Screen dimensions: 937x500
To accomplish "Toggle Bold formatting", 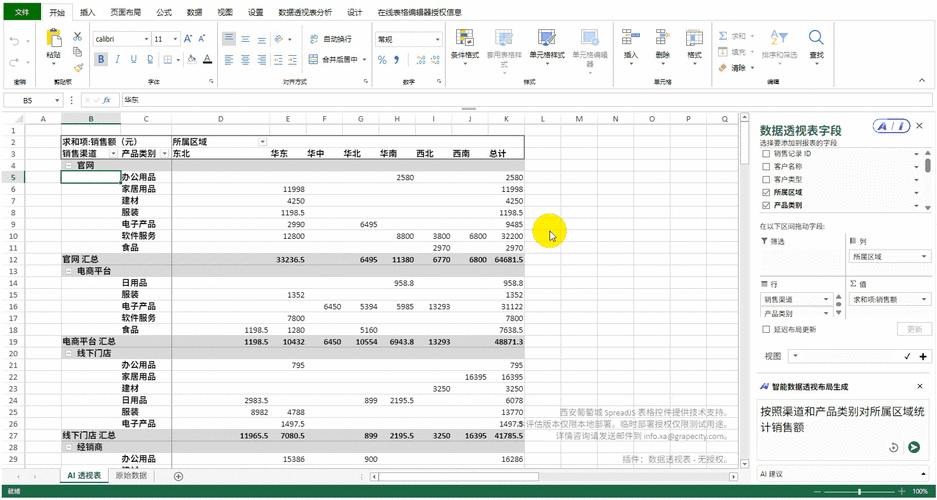I will [102, 59].
